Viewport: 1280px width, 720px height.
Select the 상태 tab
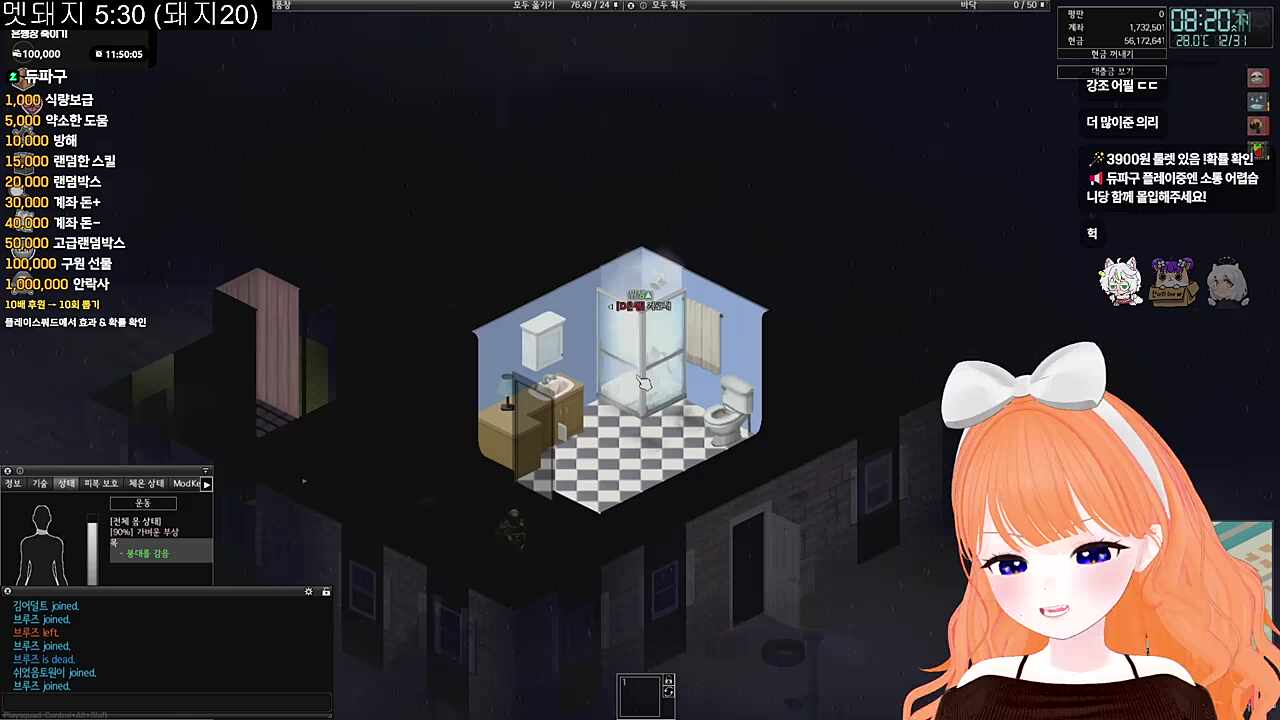66,484
